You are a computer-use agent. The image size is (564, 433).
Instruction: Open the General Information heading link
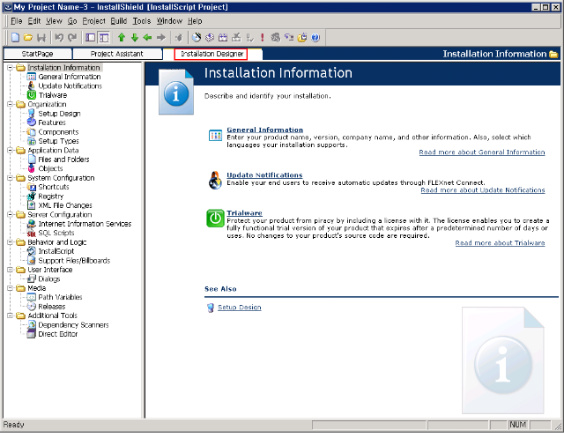coord(265,130)
